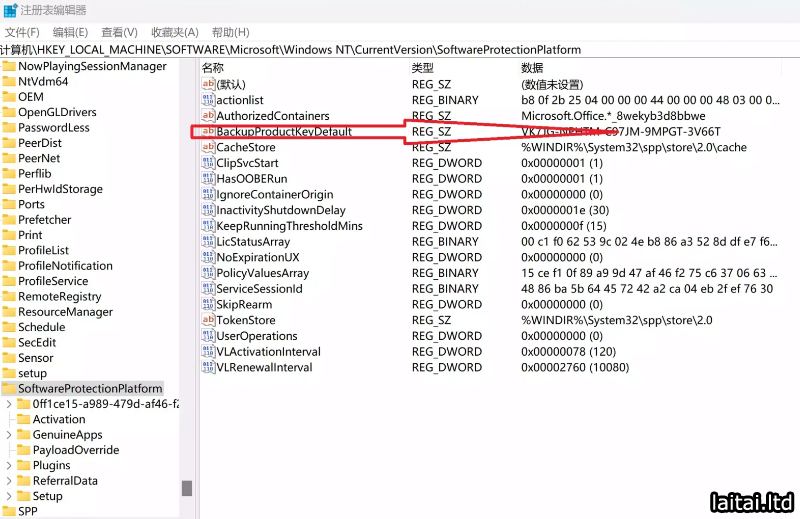Select the SoftwareProtectionPlatform folder icon
This screenshot has width=800, height=519.
click(x=9, y=388)
